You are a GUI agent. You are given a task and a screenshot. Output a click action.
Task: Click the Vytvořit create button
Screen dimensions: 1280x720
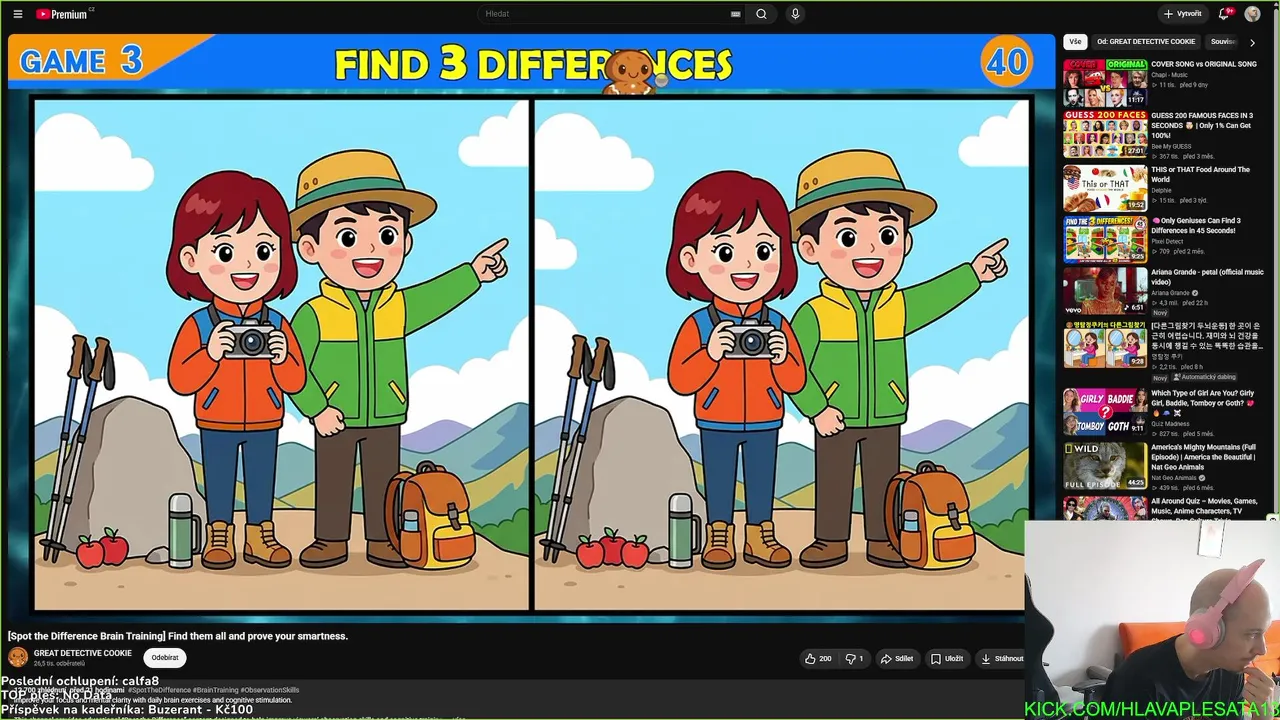coord(1183,14)
